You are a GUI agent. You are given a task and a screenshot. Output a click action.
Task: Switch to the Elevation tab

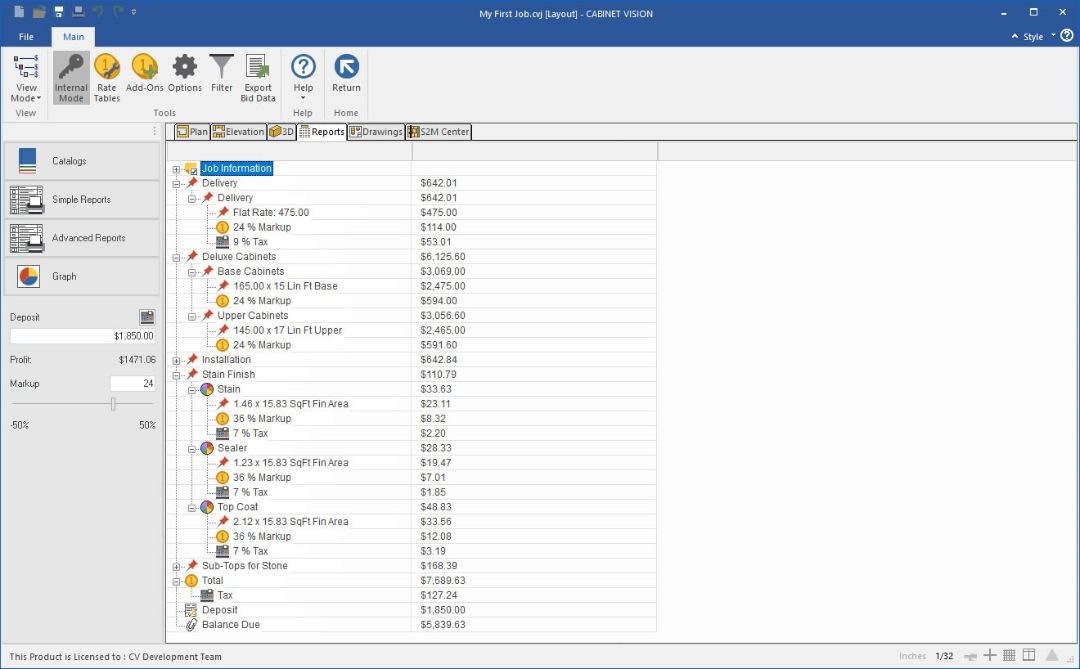(x=238, y=132)
